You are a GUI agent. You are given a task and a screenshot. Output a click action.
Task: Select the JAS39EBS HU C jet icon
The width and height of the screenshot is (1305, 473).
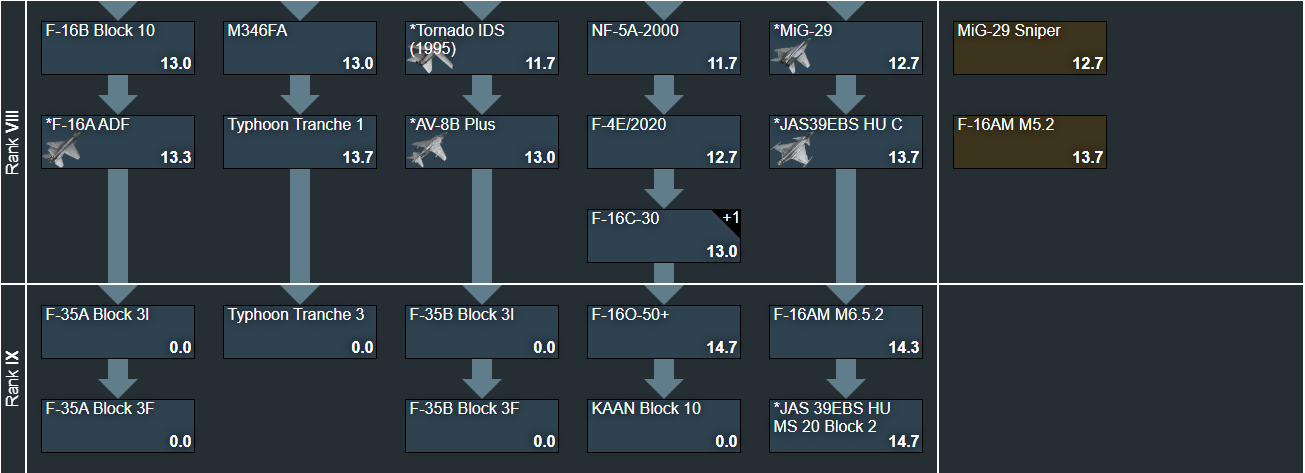[x=794, y=151]
